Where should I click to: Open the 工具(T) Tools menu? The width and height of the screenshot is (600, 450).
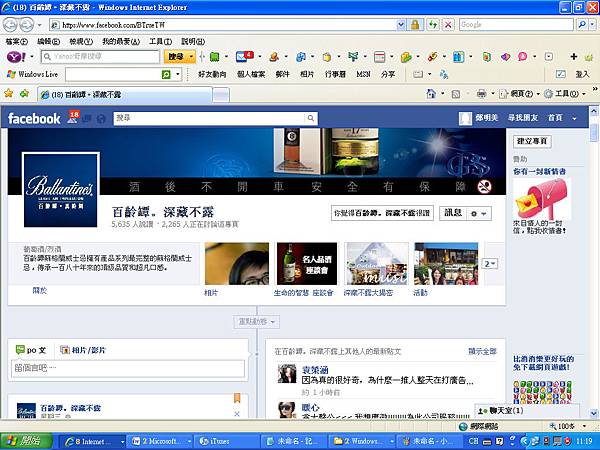(160, 41)
